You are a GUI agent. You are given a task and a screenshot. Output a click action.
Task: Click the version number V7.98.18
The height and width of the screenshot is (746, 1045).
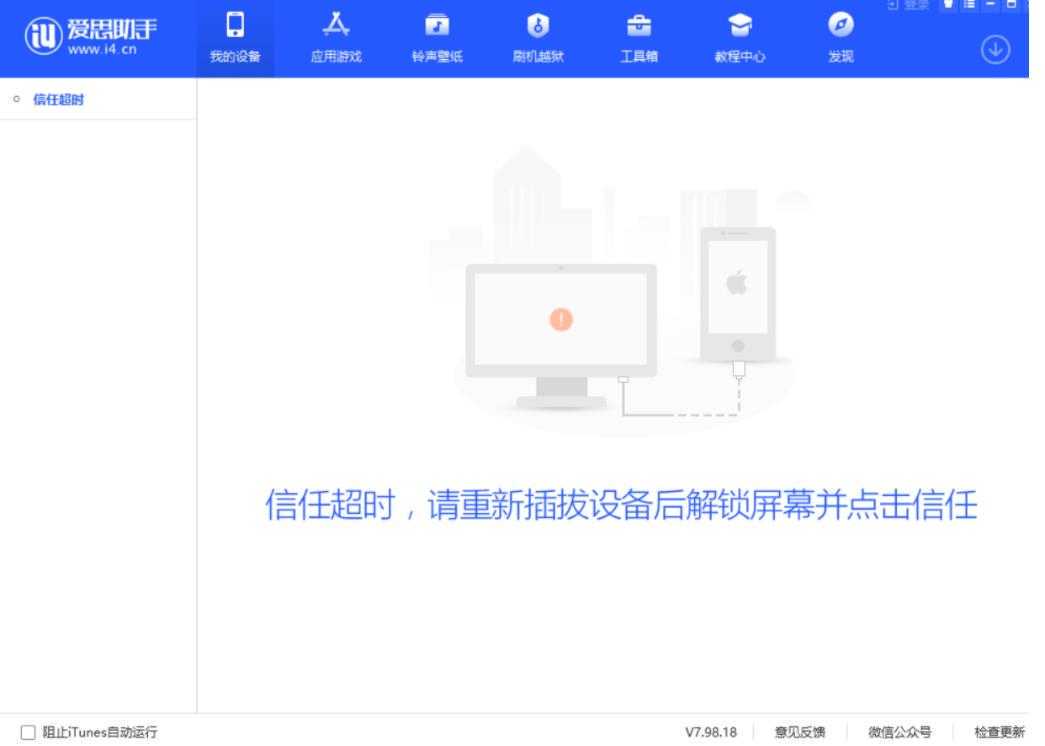tap(711, 733)
